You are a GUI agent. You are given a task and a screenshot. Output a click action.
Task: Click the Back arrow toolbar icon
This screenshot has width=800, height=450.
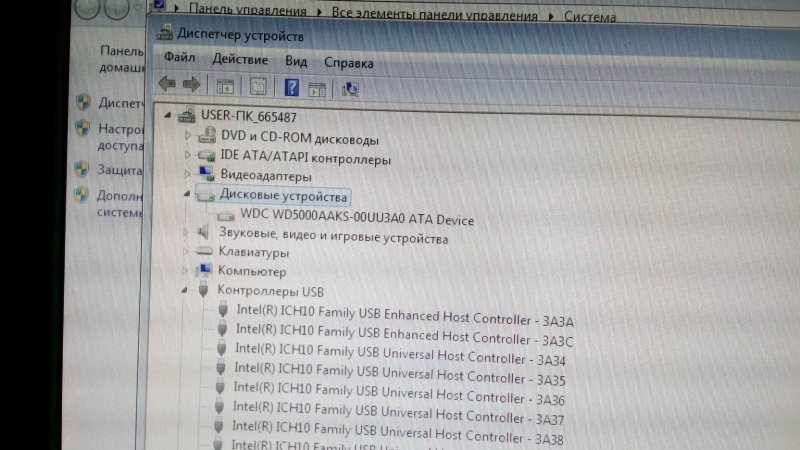tap(167, 86)
